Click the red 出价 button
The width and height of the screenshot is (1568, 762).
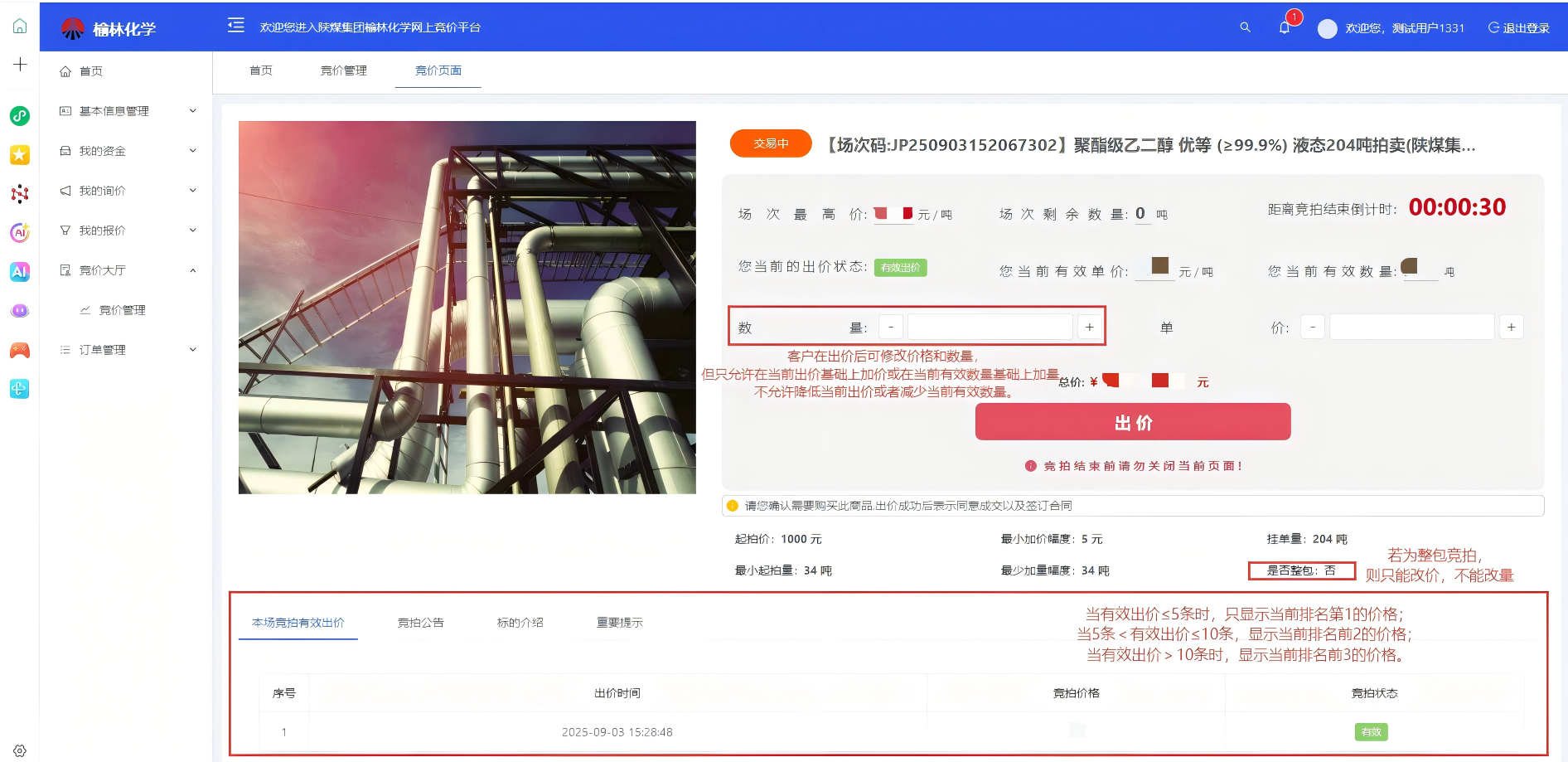(x=1132, y=422)
